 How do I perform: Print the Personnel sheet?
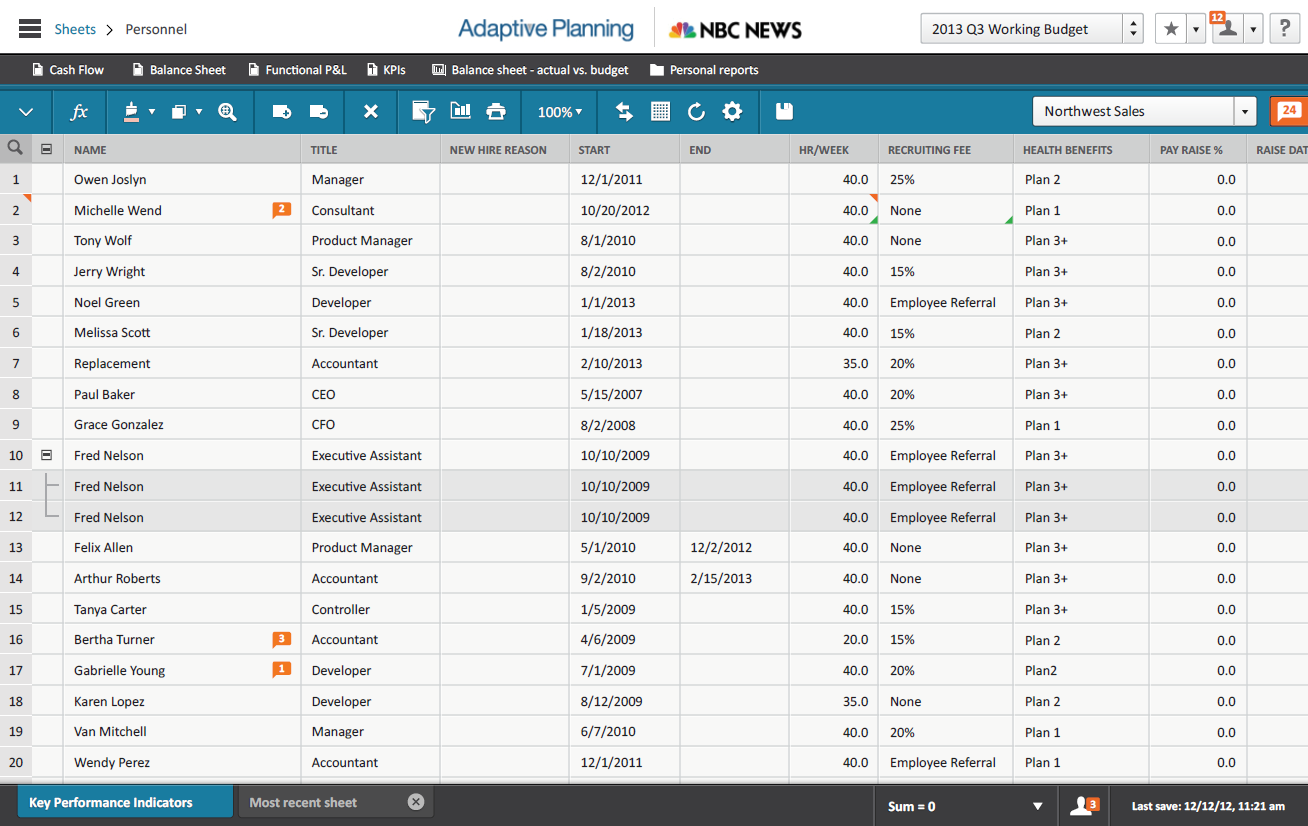point(496,111)
